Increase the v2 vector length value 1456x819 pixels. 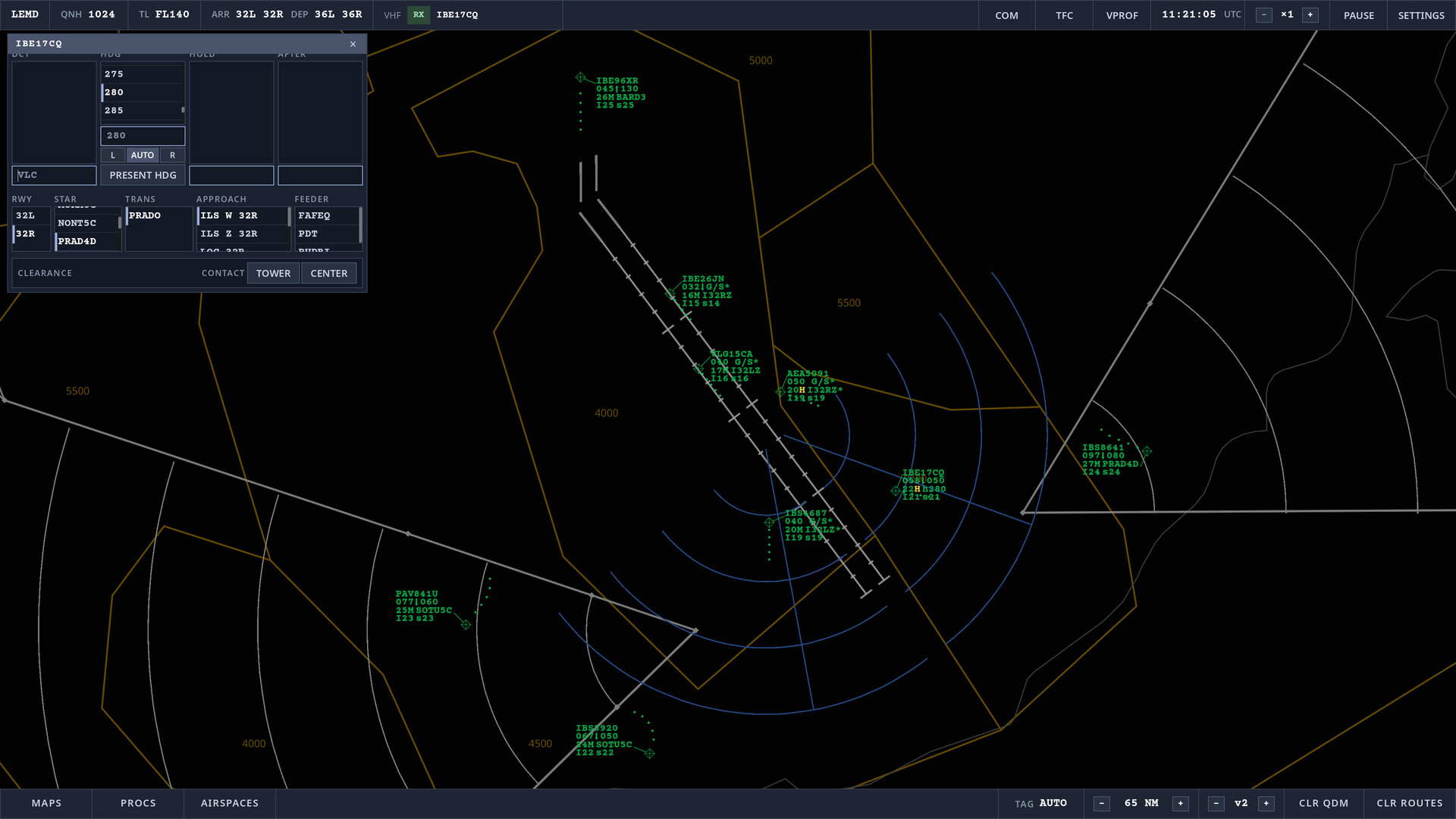coord(1266,803)
